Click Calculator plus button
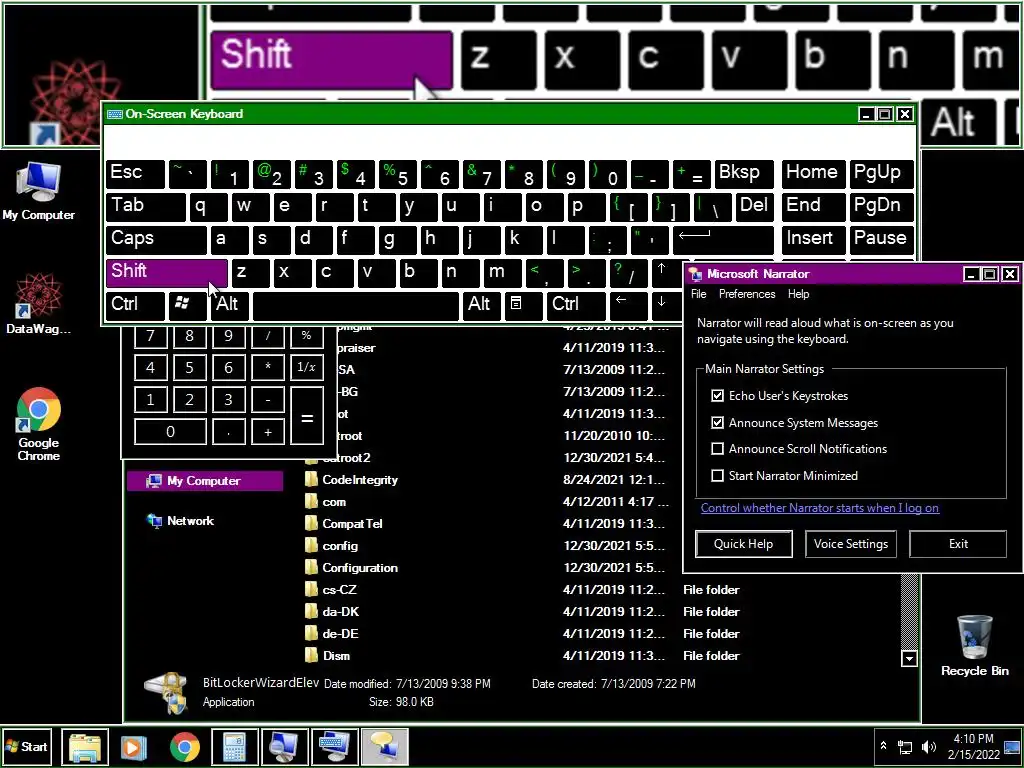The image size is (1024, 768). tap(268, 432)
